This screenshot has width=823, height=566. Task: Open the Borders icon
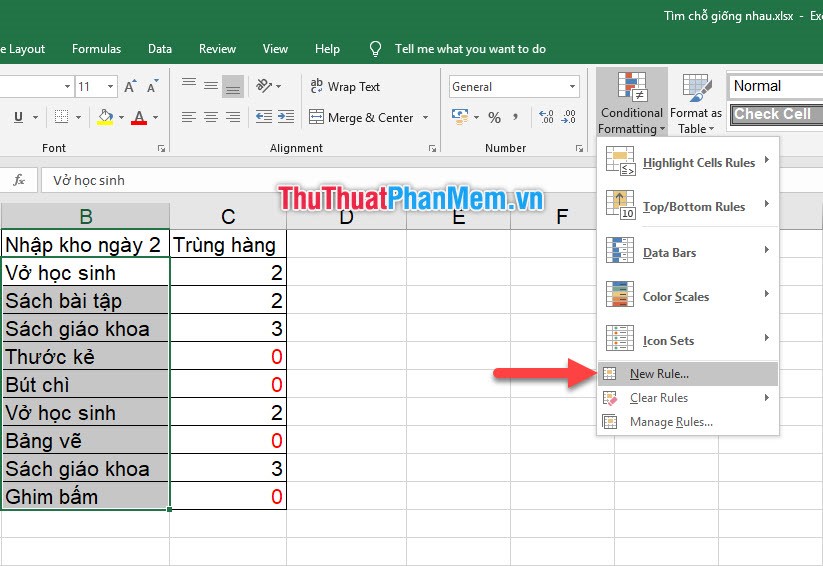click(x=61, y=117)
